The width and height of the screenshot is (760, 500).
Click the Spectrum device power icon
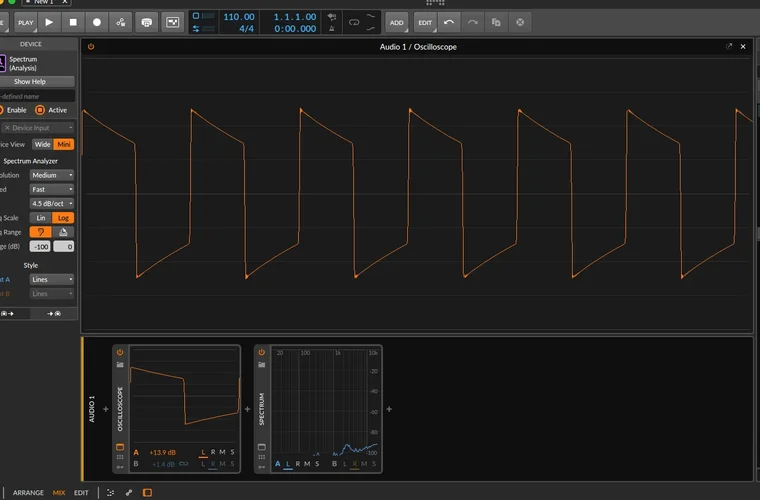coord(261,352)
